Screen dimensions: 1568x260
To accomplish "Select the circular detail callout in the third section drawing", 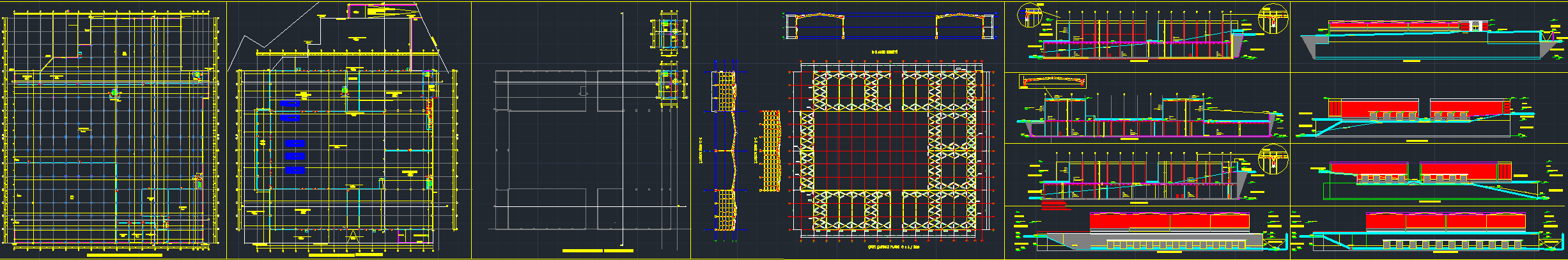I will pyautogui.click(x=1273, y=160).
